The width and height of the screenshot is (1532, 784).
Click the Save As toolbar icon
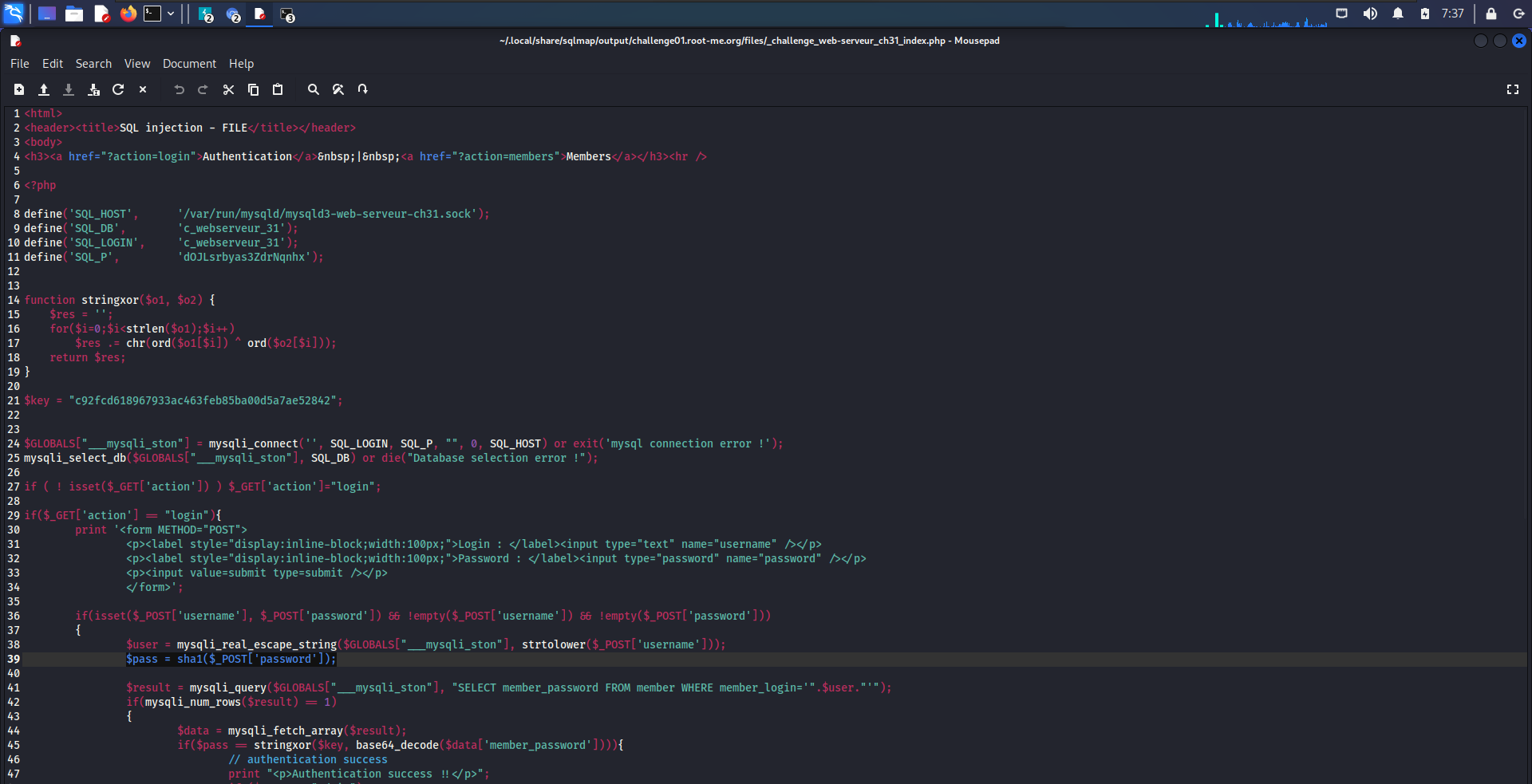(x=93, y=89)
